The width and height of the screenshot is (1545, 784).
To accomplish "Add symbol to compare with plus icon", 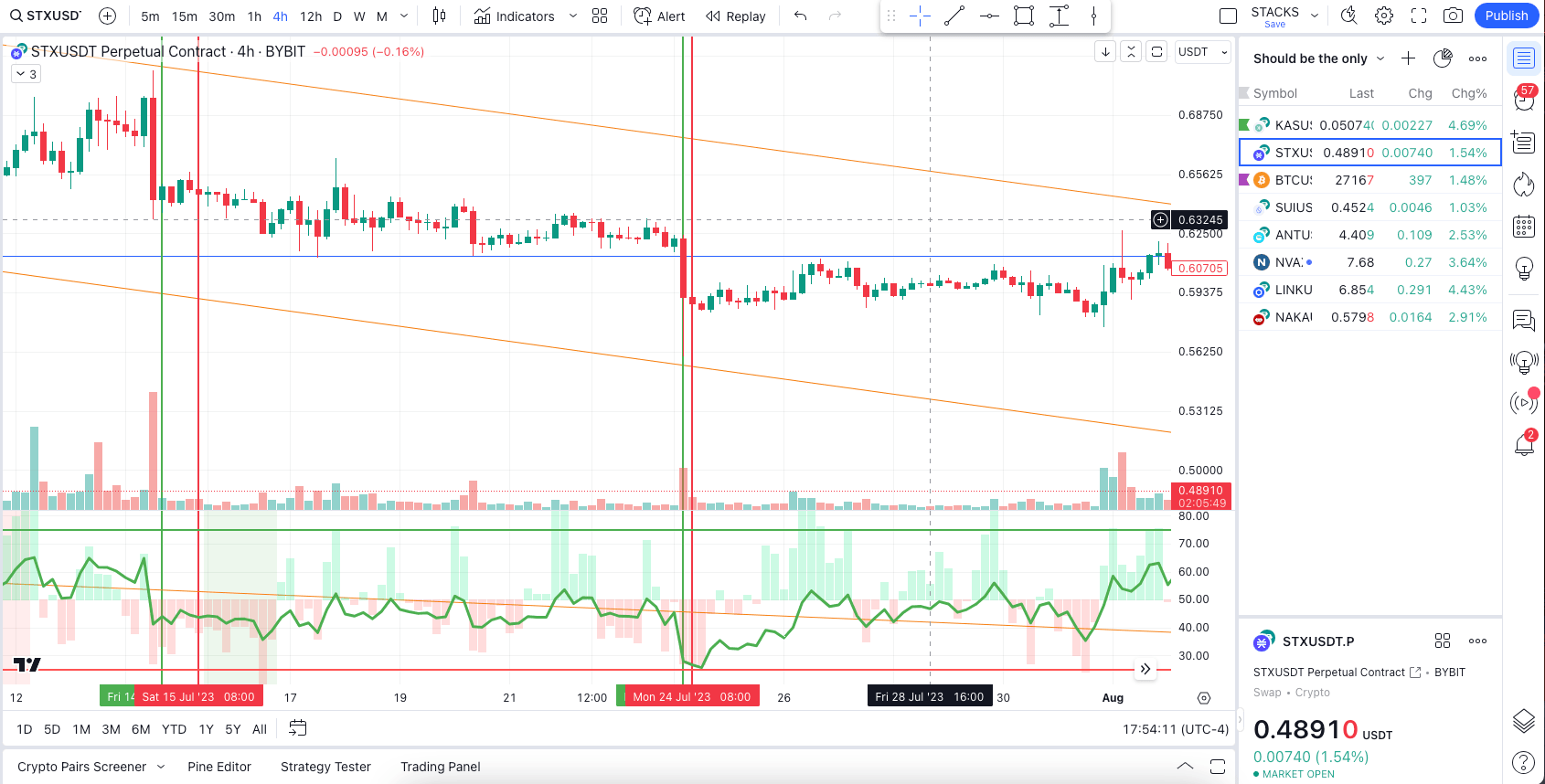I will pyautogui.click(x=107, y=16).
